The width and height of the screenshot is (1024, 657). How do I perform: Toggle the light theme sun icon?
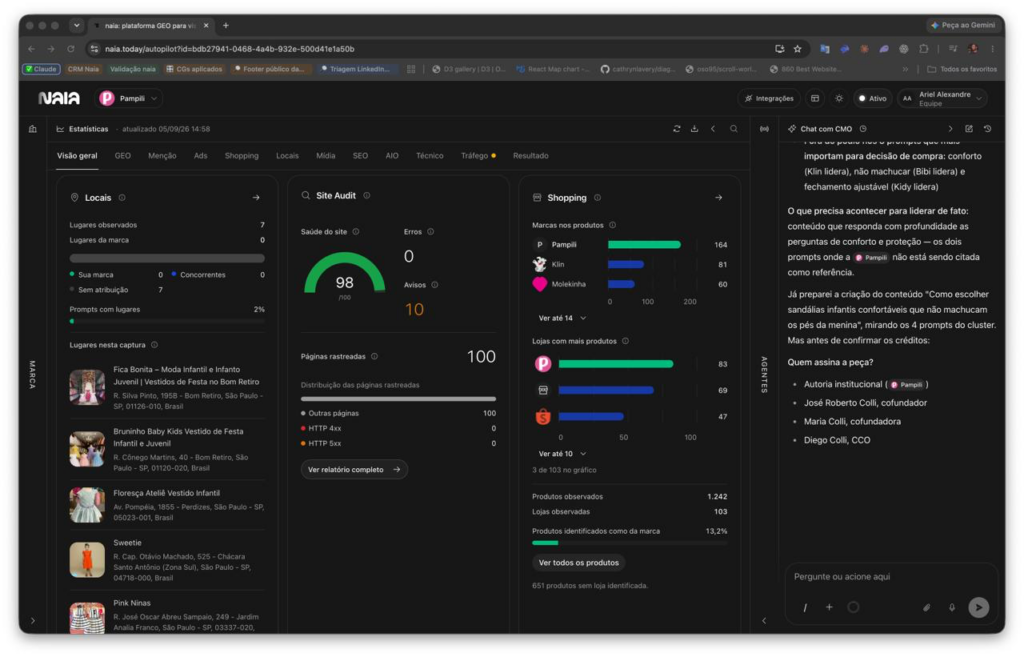click(839, 99)
